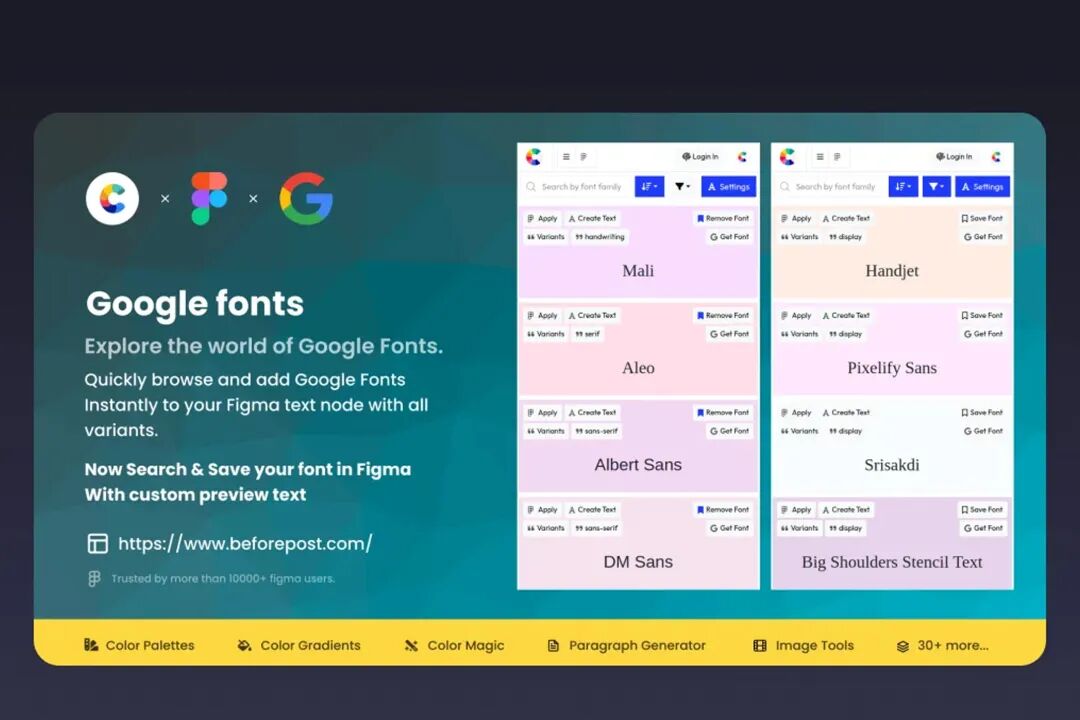The image size is (1080, 720).
Task: Toggle Remove Font on the Albert Sans card
Action: (x=723, y=413)
